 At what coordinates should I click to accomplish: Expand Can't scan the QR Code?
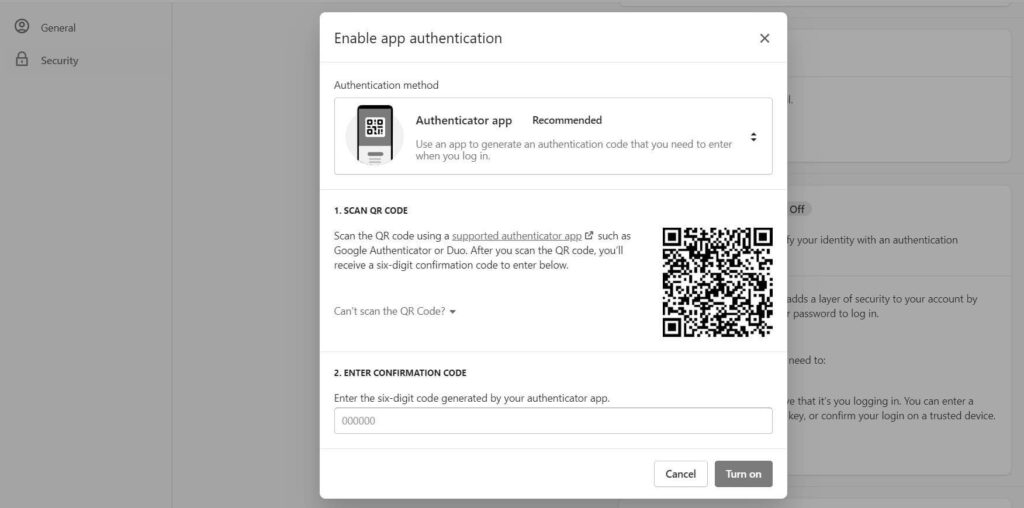pos(394,311)
